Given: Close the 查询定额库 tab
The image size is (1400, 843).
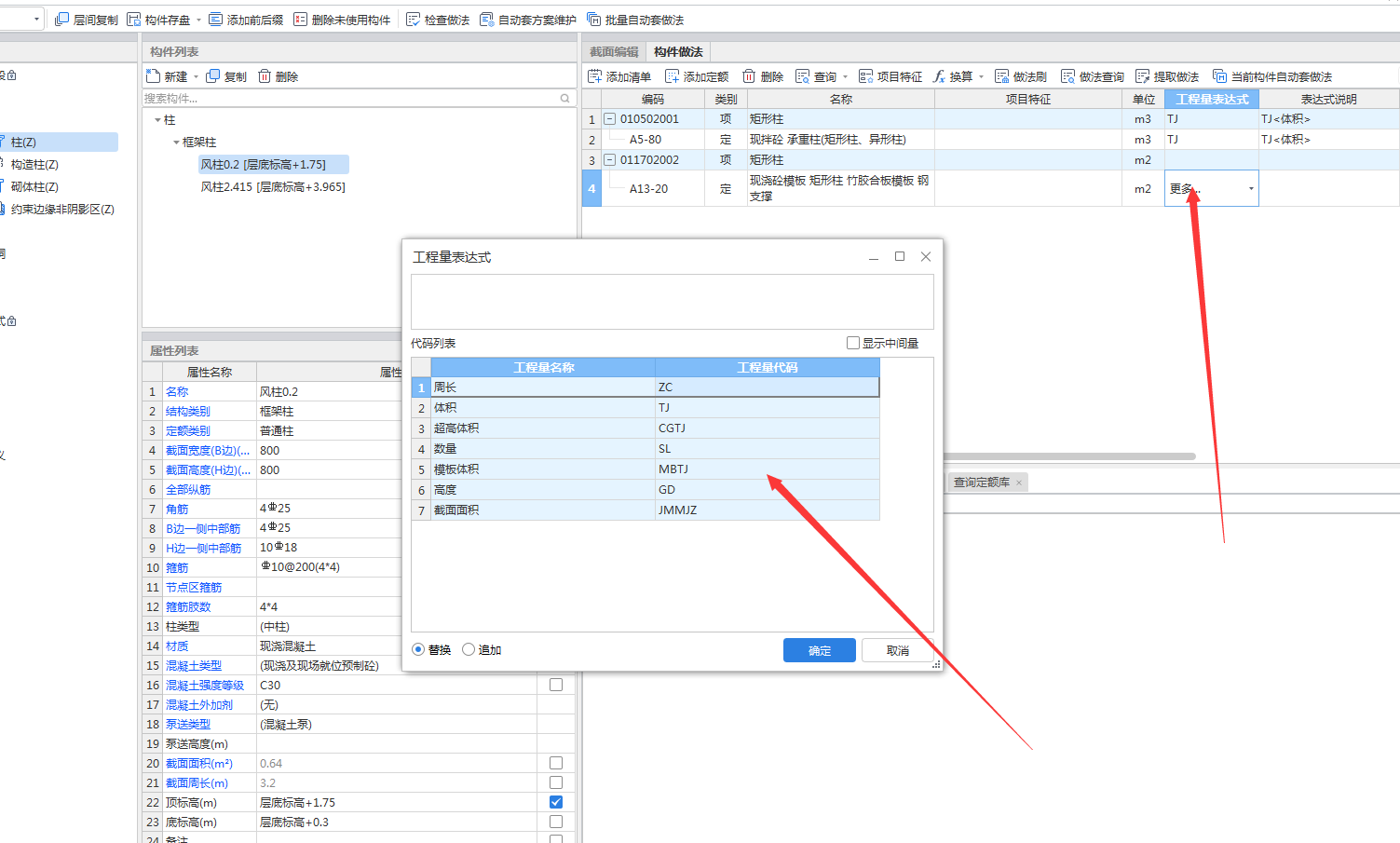Looking at the screenshot, I should tap(1019, 483).
